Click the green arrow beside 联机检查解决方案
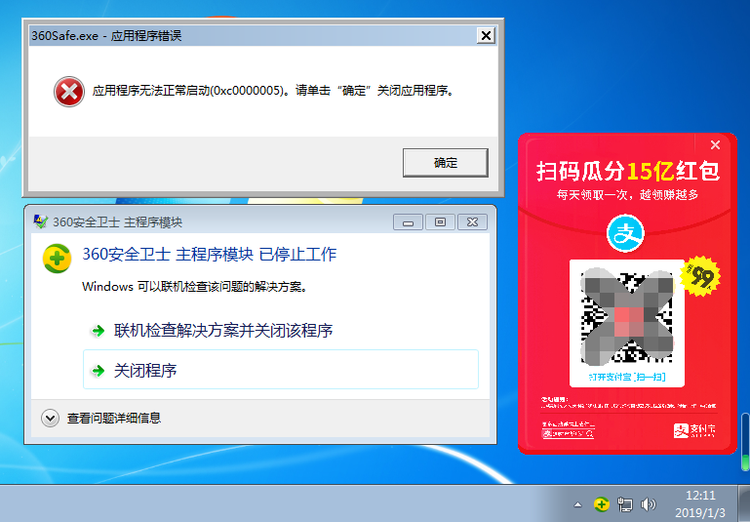The image size is (750, 522). (98, 331)
